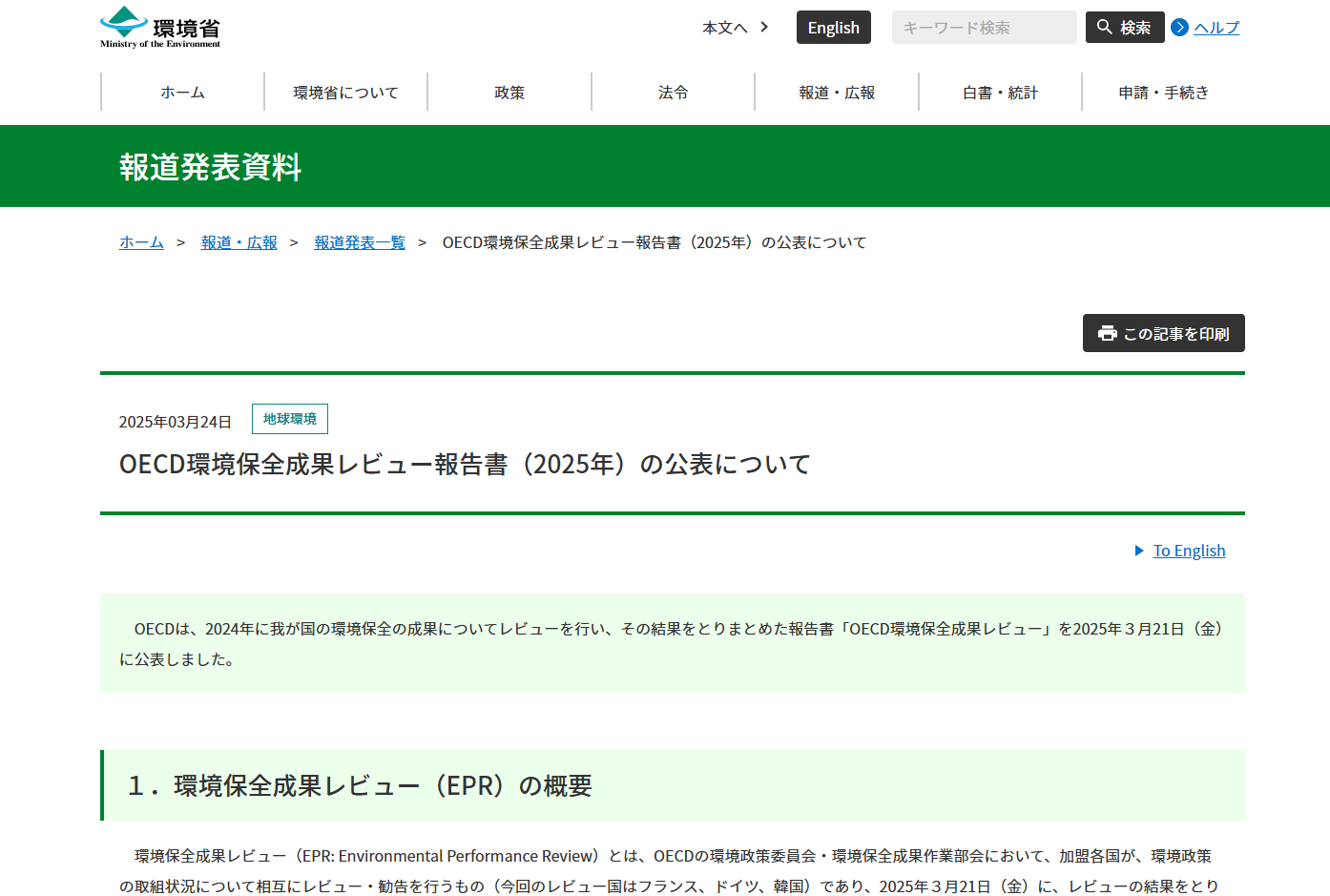Open the To English page link
Viewport: 1330px width, 896px height.
tap(1189, 551)
